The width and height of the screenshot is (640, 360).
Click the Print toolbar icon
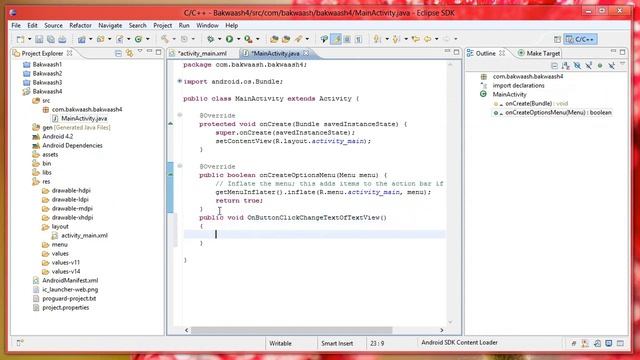coord(62,39)
